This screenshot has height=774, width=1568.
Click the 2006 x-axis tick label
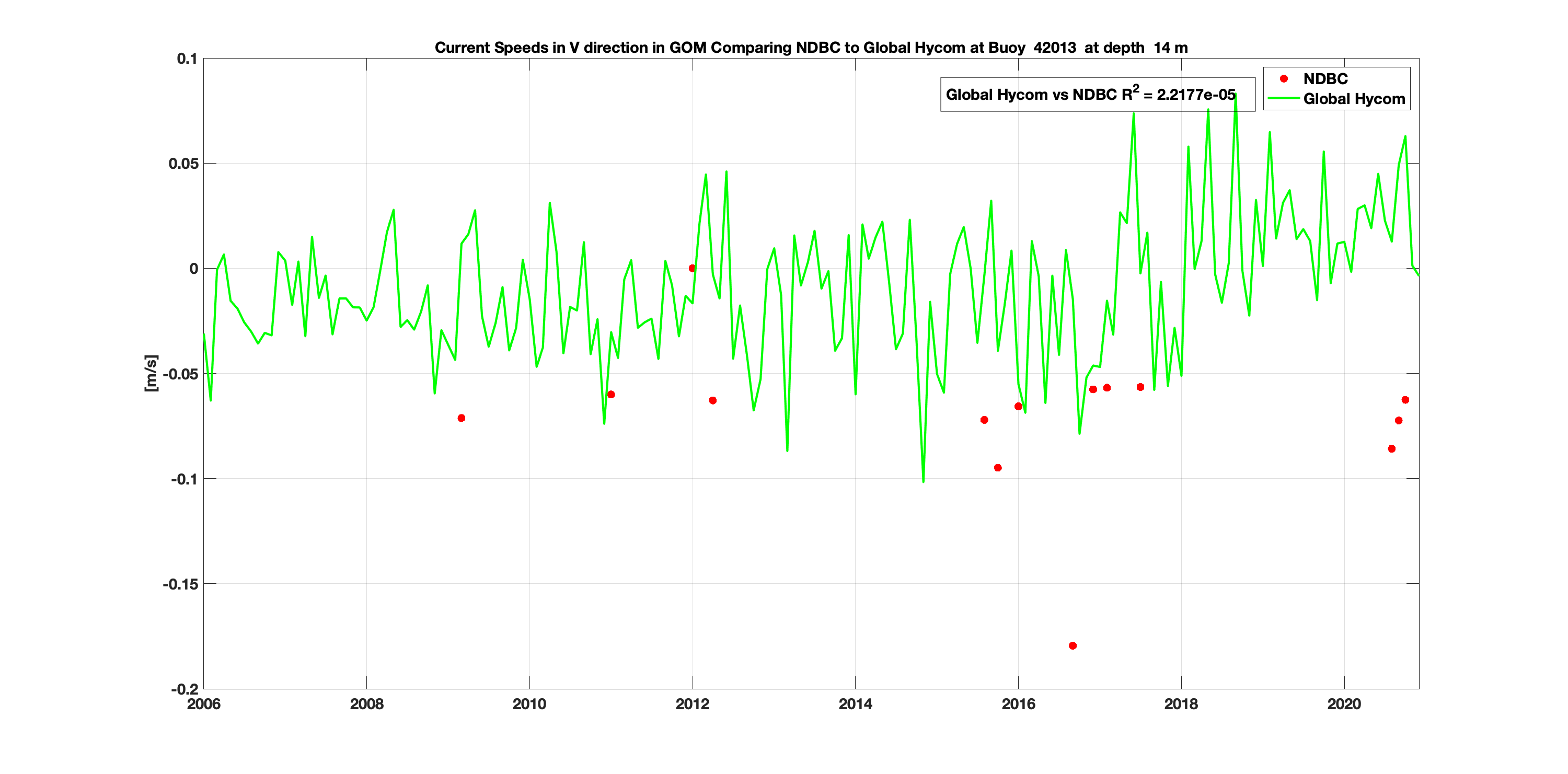[203, 704]
